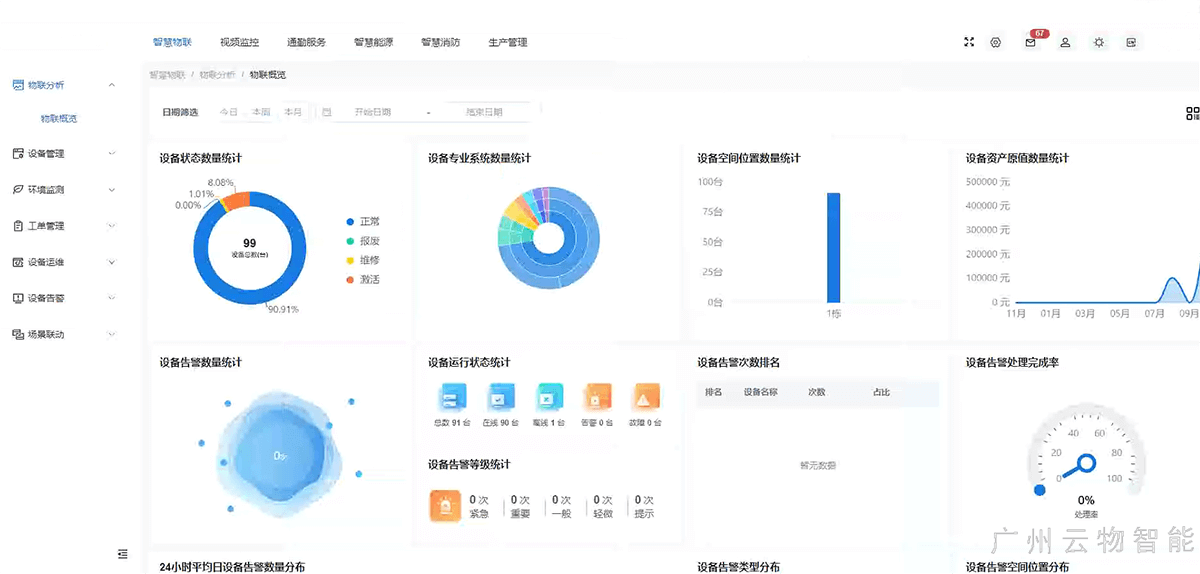
Task: Click 物联分析 in the breadcrumb
Action: click(217, 75)
